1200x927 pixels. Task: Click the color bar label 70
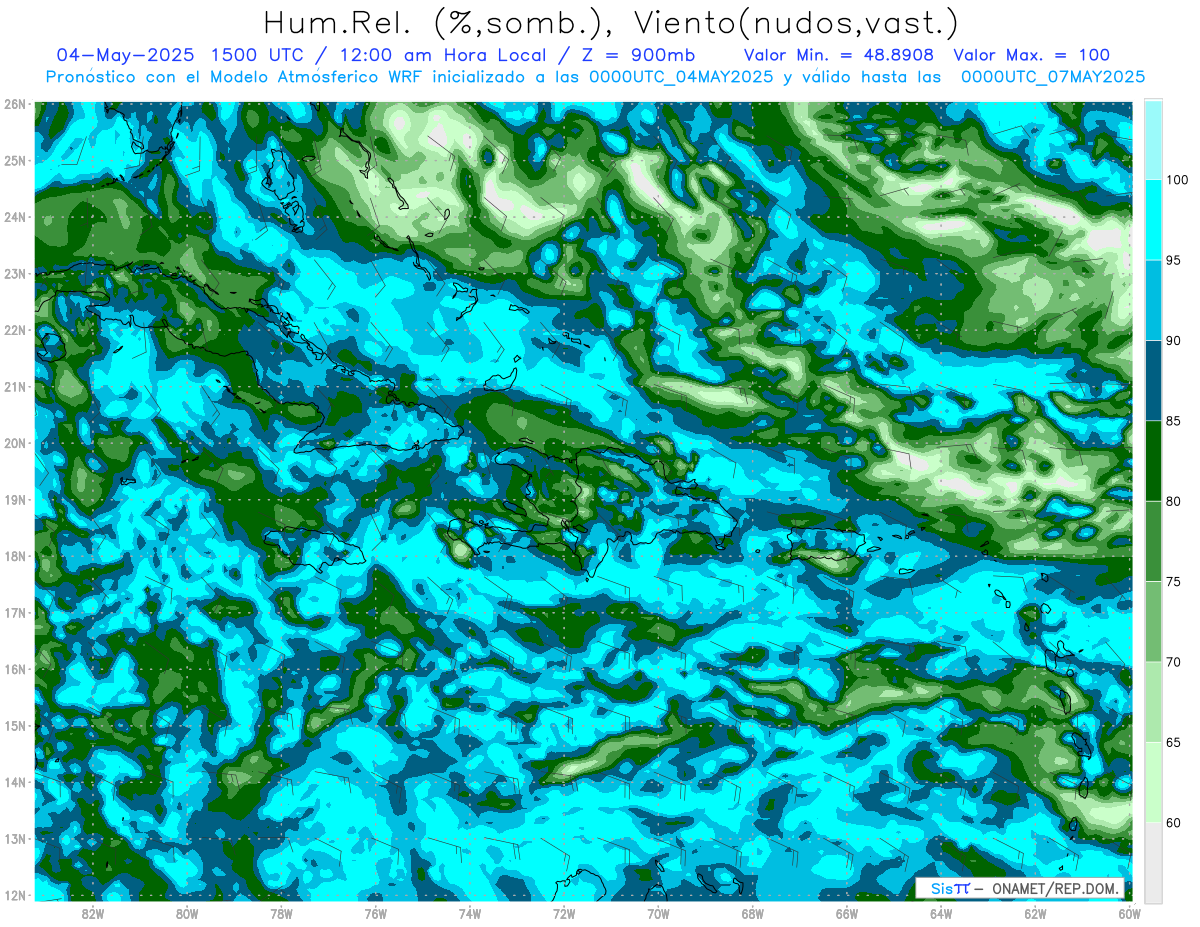[x=1174, y=662]
